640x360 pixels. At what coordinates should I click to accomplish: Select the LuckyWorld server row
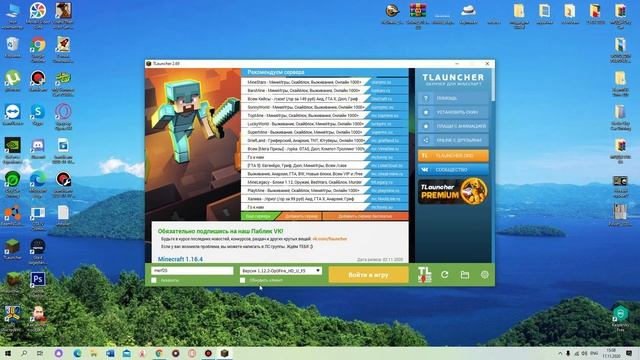click(x=325, y=124)
